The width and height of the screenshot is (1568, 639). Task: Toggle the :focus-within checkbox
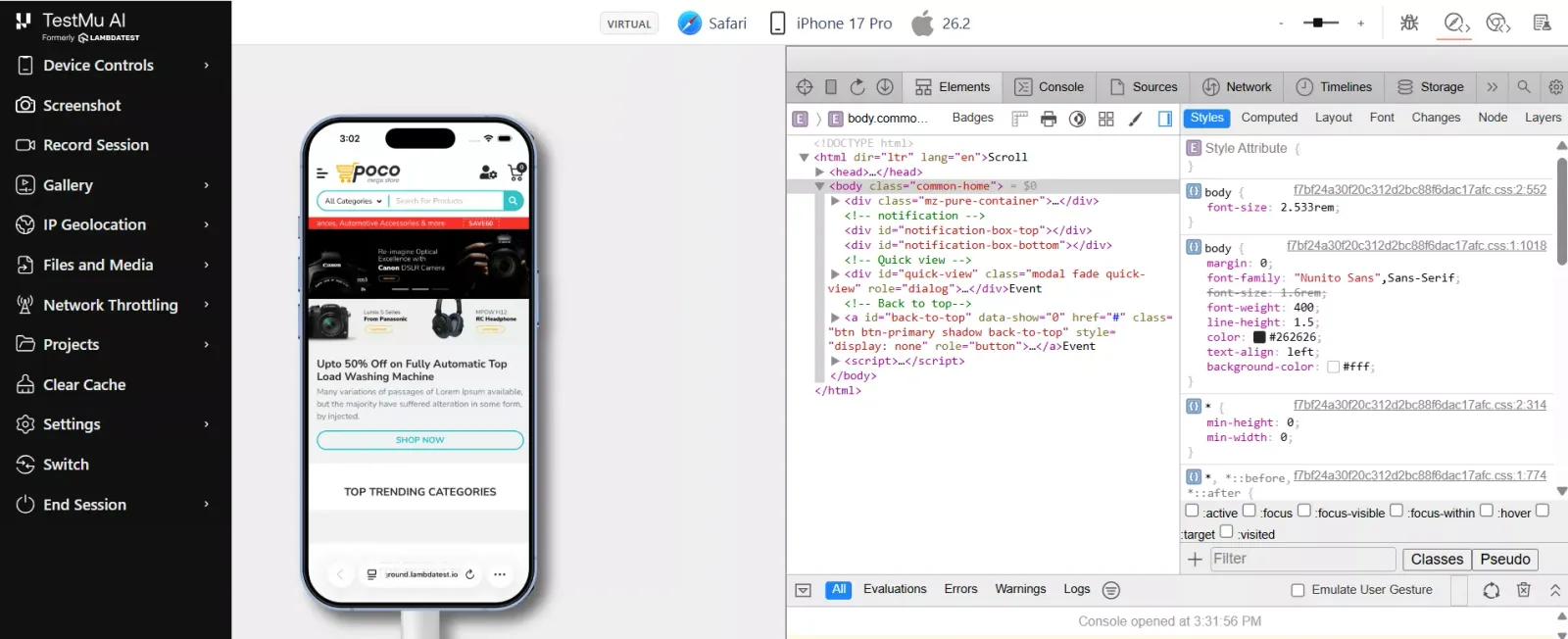tap(1396, 511)
